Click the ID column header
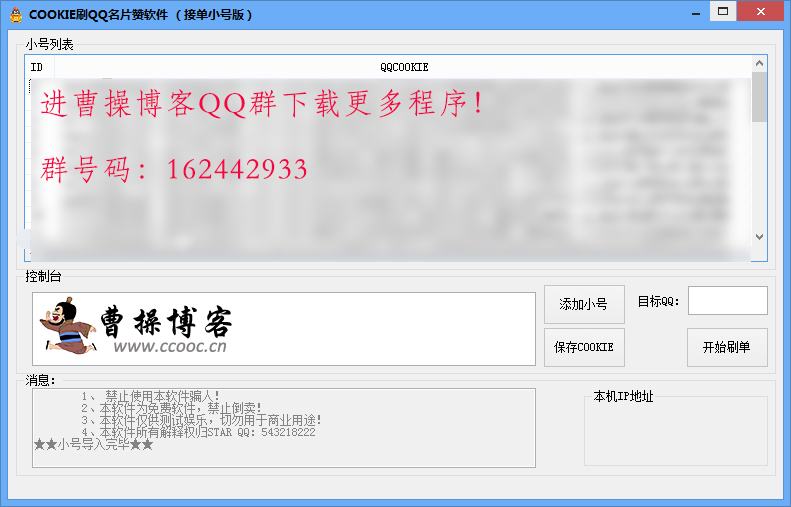 tap(38, 67)
